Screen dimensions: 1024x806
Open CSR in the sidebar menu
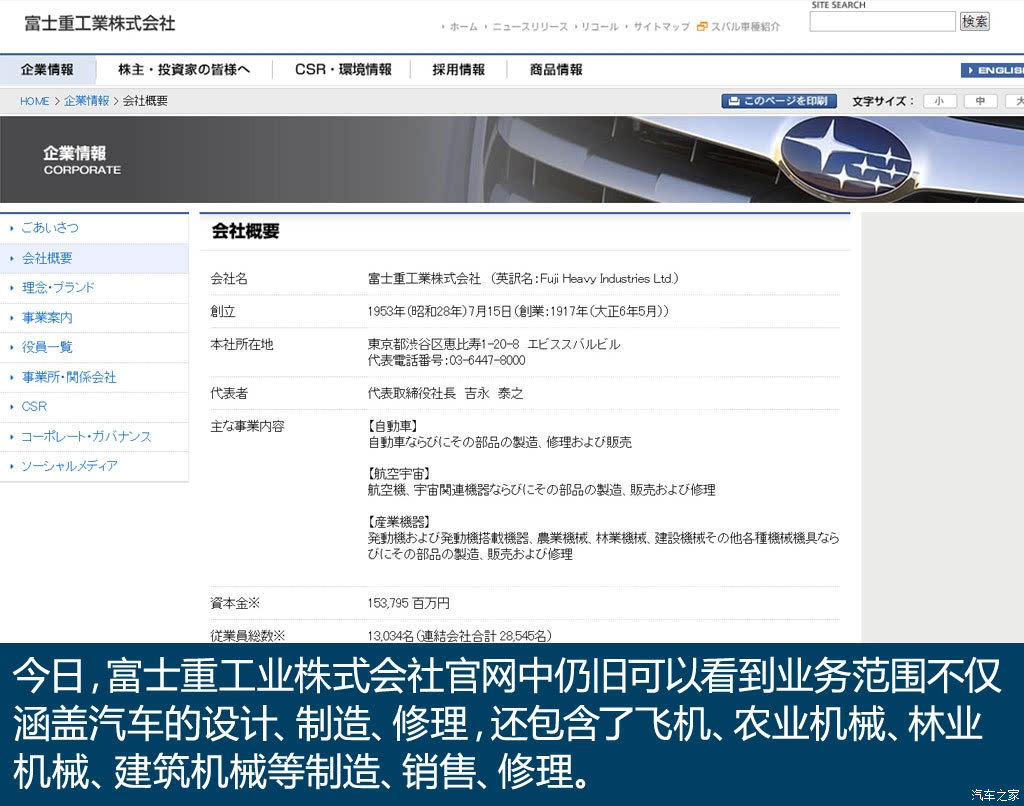(35, 406)
